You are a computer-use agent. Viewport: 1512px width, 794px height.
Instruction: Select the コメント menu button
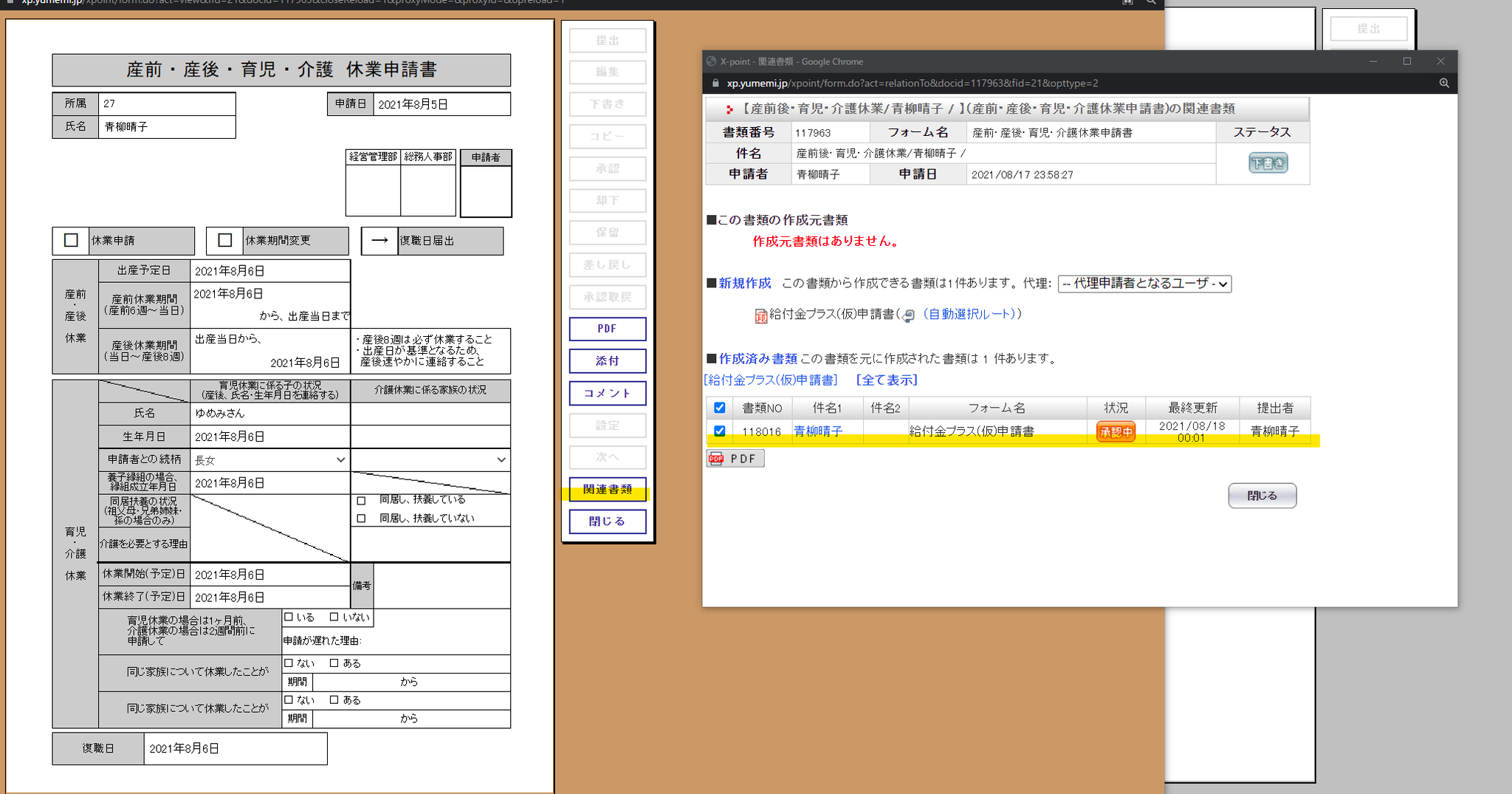607,393
